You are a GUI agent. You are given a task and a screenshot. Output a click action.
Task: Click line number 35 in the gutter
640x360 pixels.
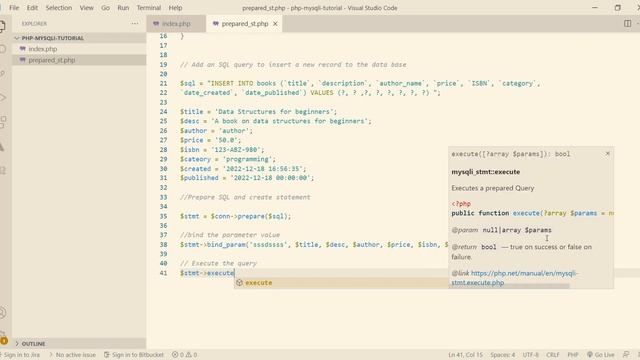click(163, 216)
